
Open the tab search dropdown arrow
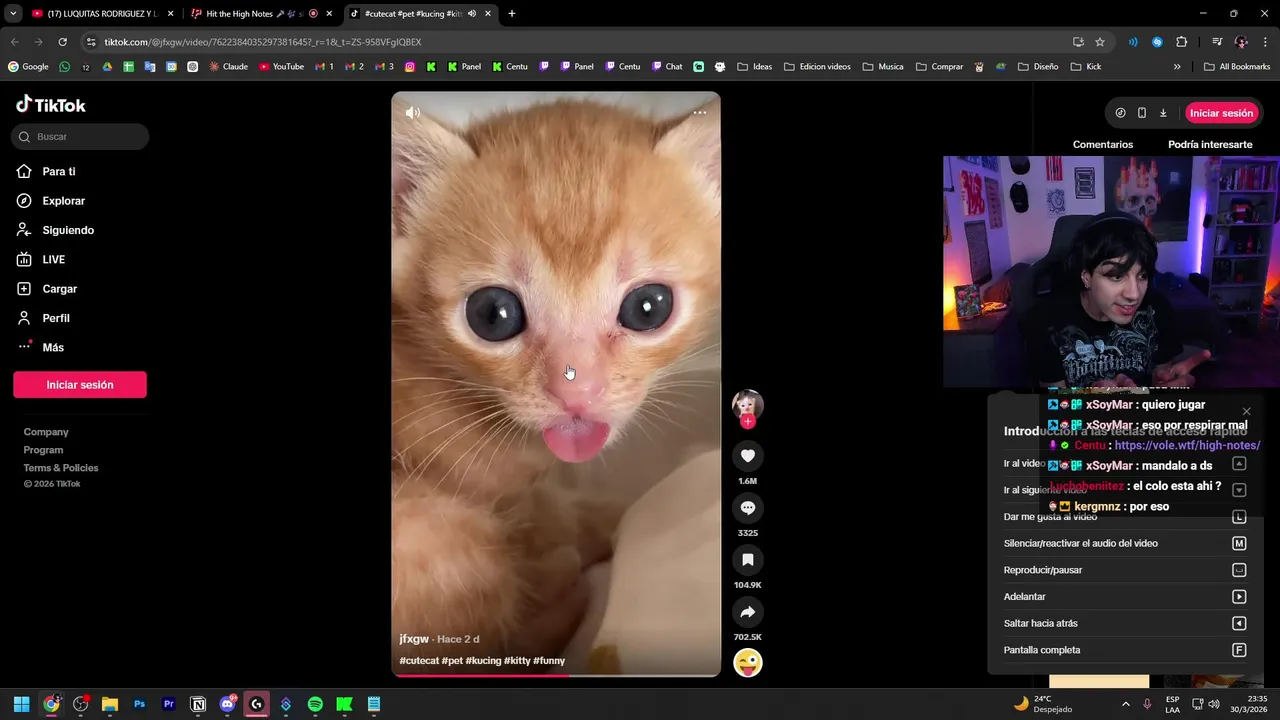(13, 14)
